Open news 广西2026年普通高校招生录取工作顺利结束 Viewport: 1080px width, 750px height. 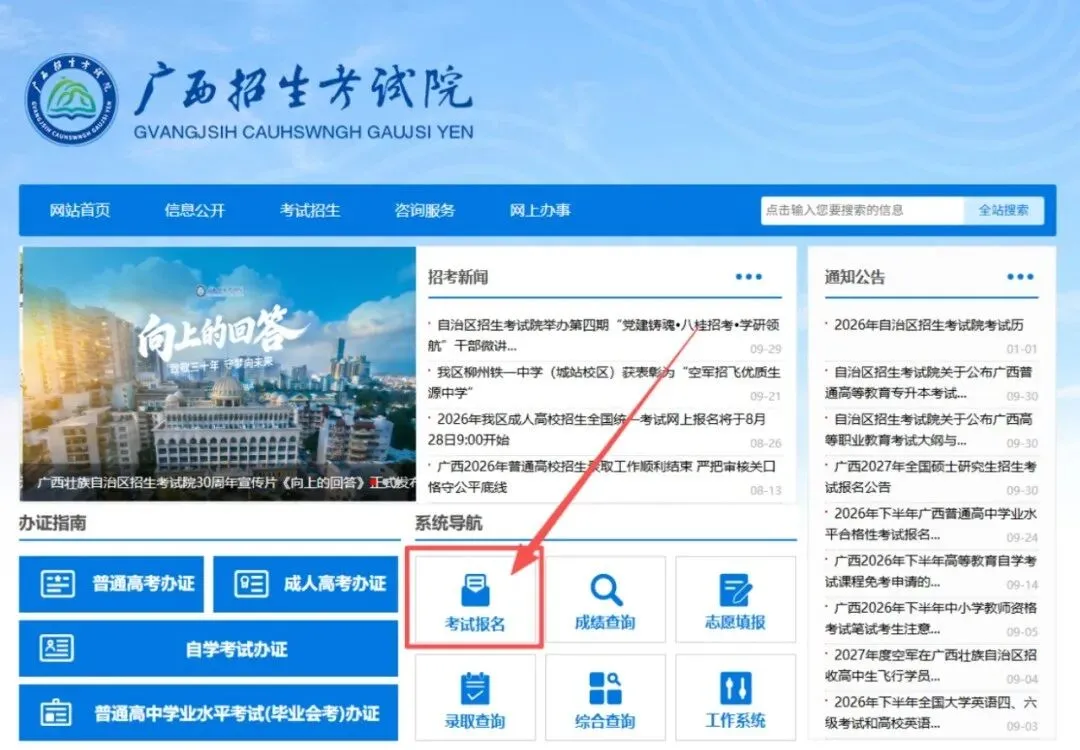pyautogui.click(x=601, y=476)
